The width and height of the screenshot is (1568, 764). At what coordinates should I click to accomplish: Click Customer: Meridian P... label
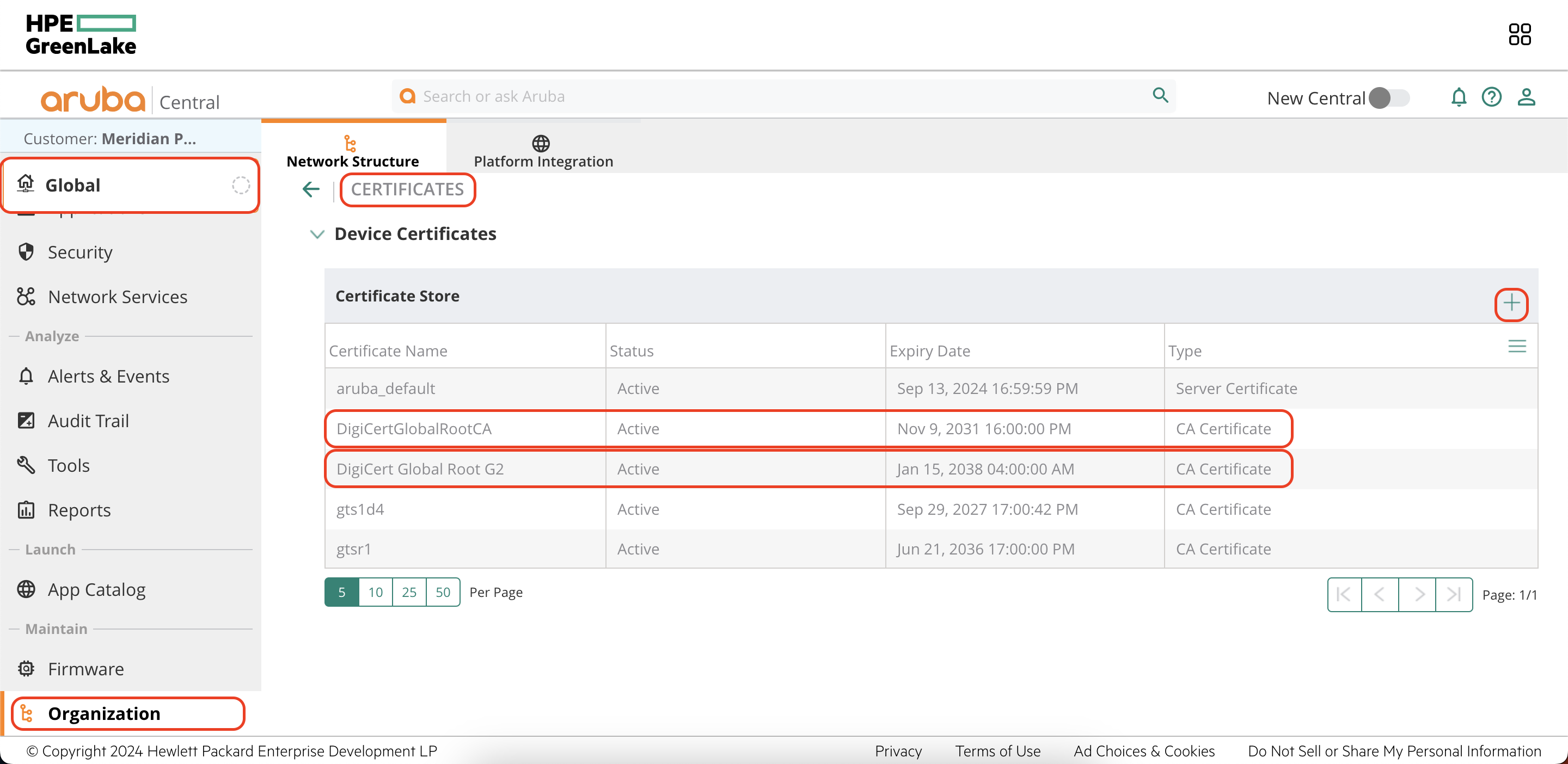pos(109,139)
